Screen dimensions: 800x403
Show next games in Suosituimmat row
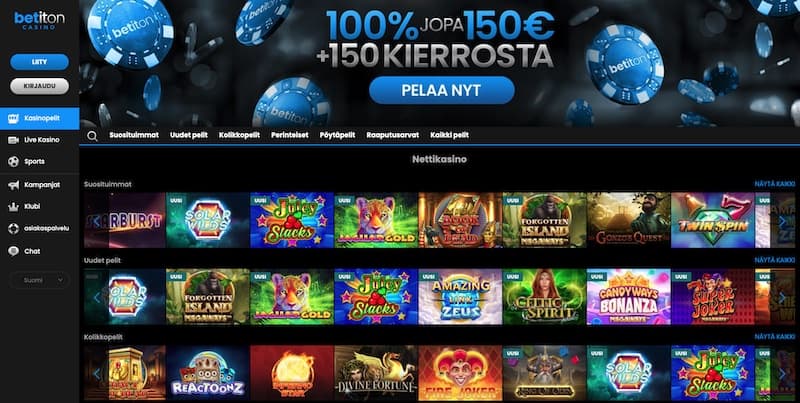point(782,220)
